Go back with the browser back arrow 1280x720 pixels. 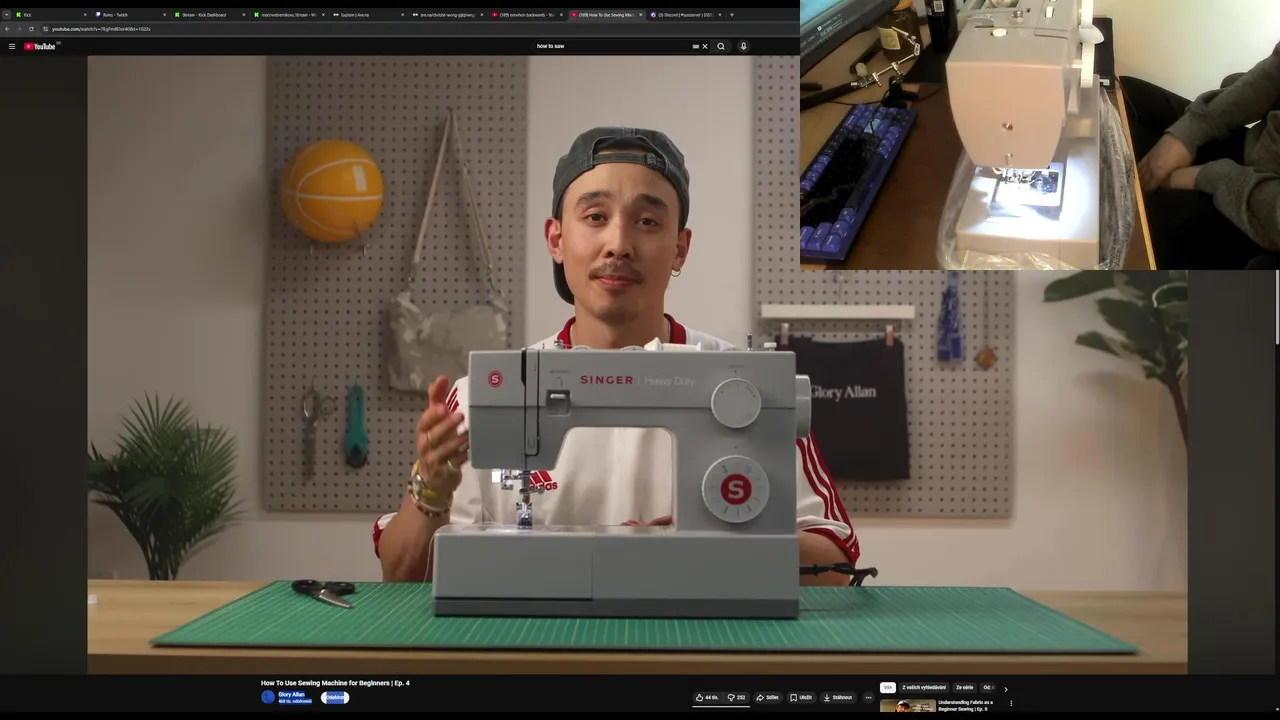click(x=6, y=29)
